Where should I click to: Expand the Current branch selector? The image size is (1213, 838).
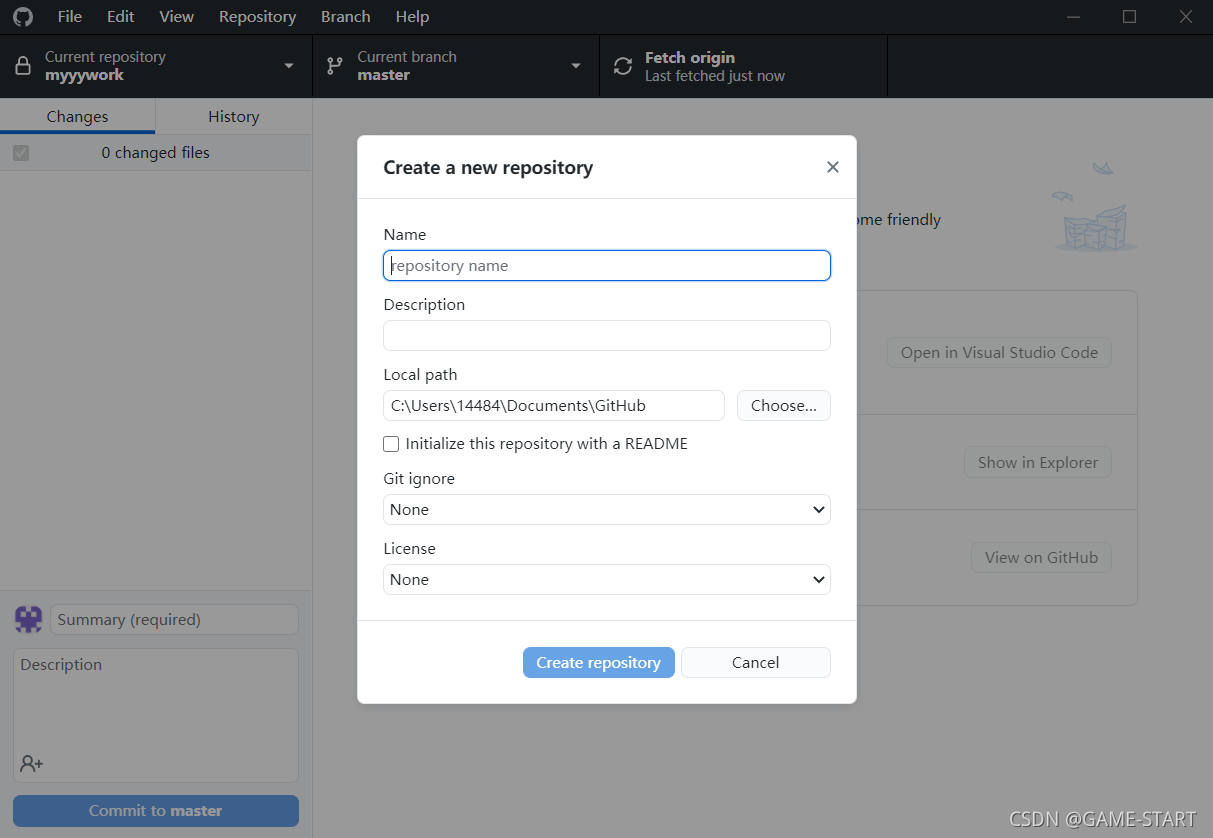[456, 66]
